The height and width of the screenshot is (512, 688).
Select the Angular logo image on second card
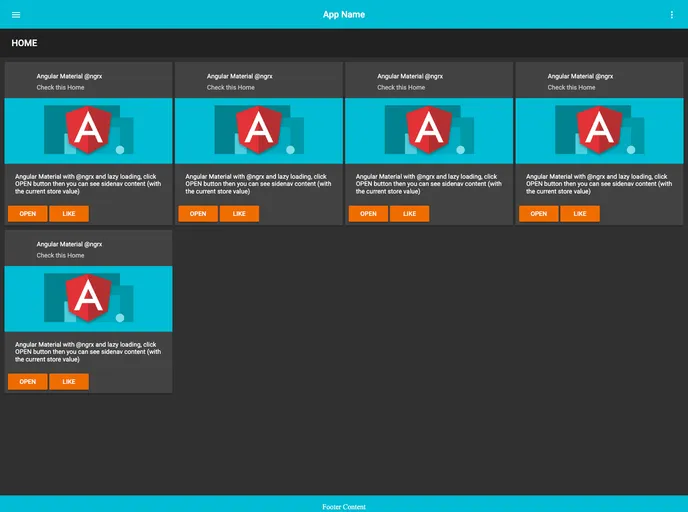[x=258, y=131]
